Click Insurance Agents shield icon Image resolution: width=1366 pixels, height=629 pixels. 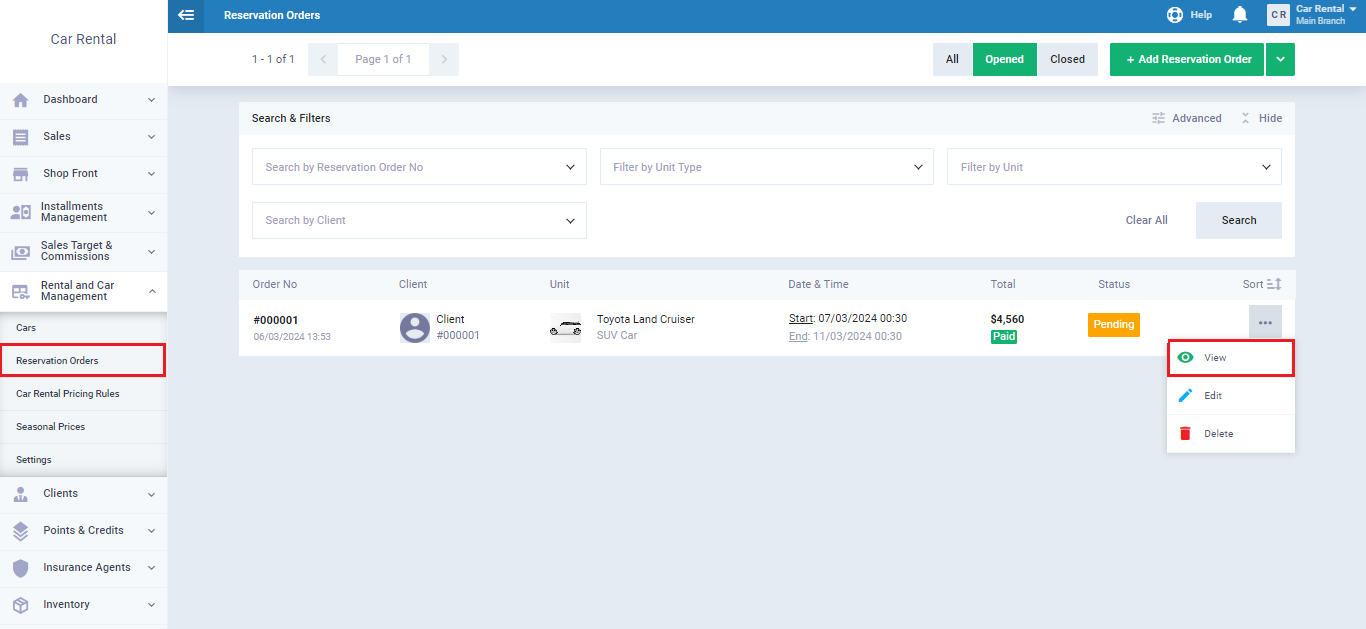20,568
